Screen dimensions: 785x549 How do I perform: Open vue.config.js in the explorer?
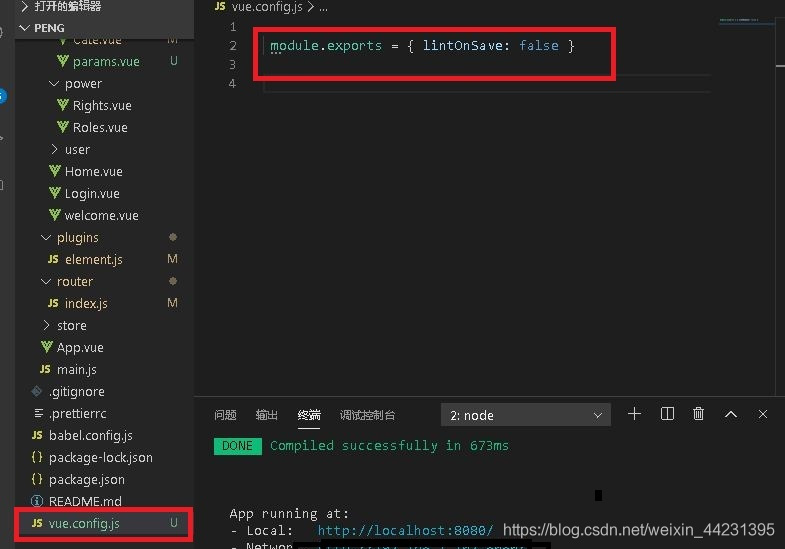tap(84, 523)
